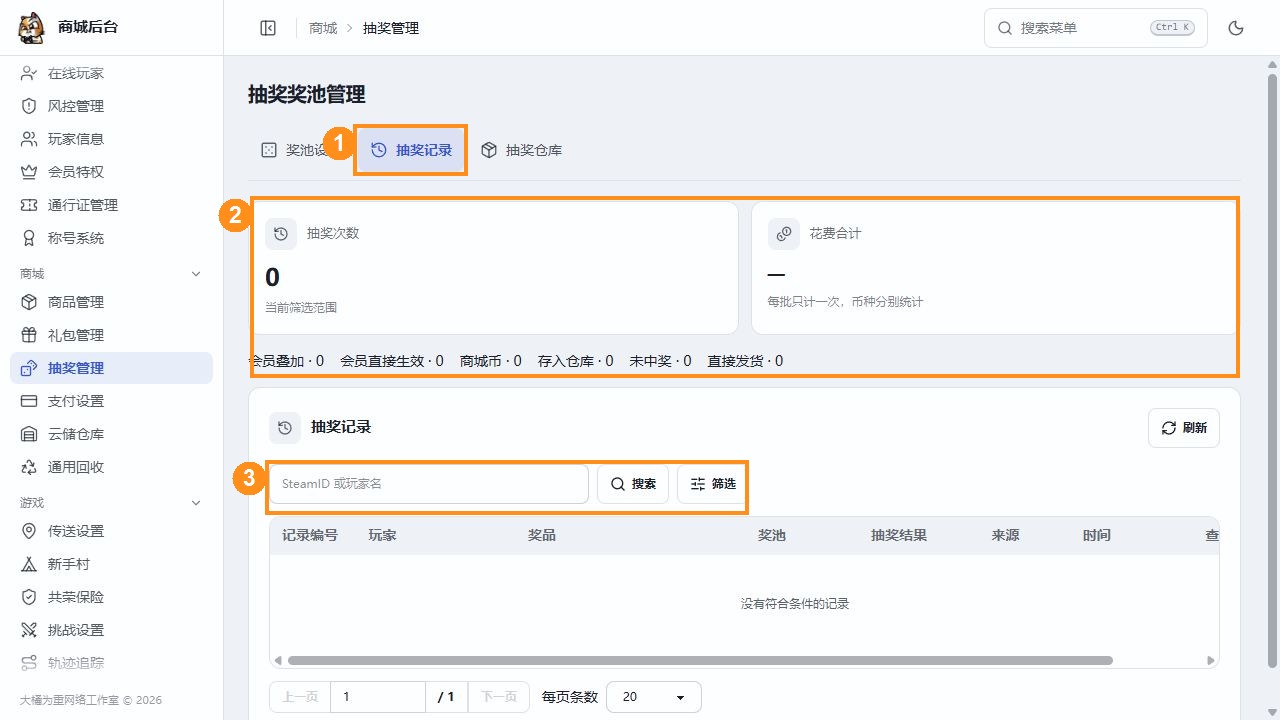Refresh records with the 刷新 button
The height and width of the screenshot is (720, 1280).
point(1184,428)
